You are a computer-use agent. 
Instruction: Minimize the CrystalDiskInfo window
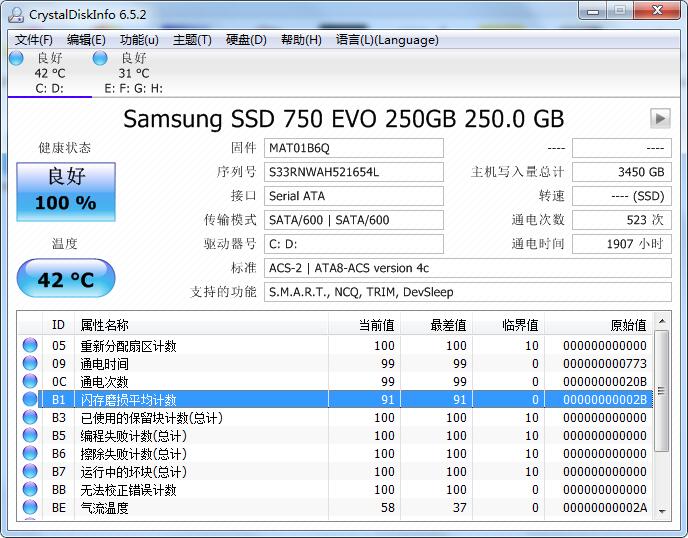click(x=592, y=11)
